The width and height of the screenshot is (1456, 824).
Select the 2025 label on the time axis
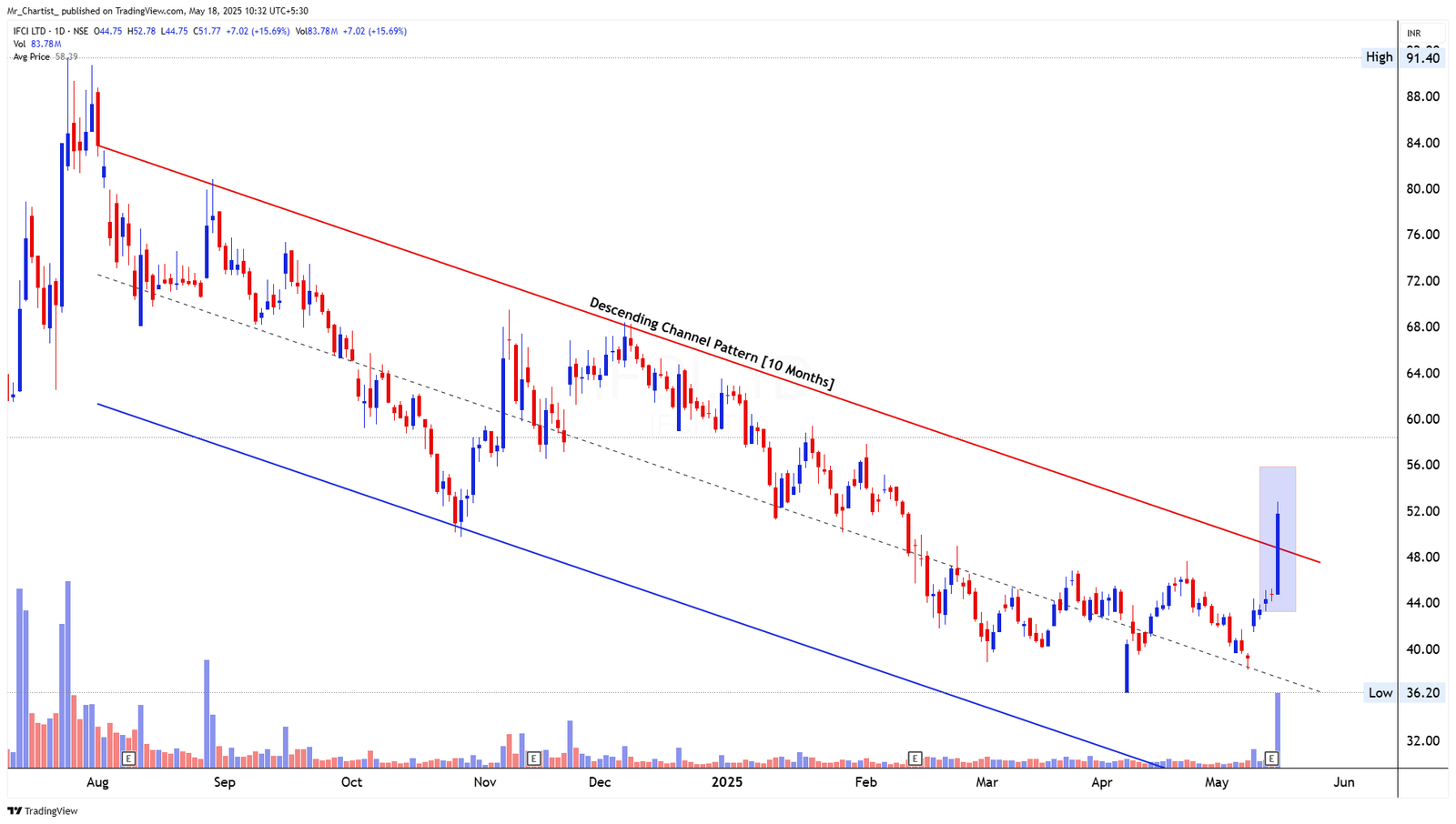[726, 781]
